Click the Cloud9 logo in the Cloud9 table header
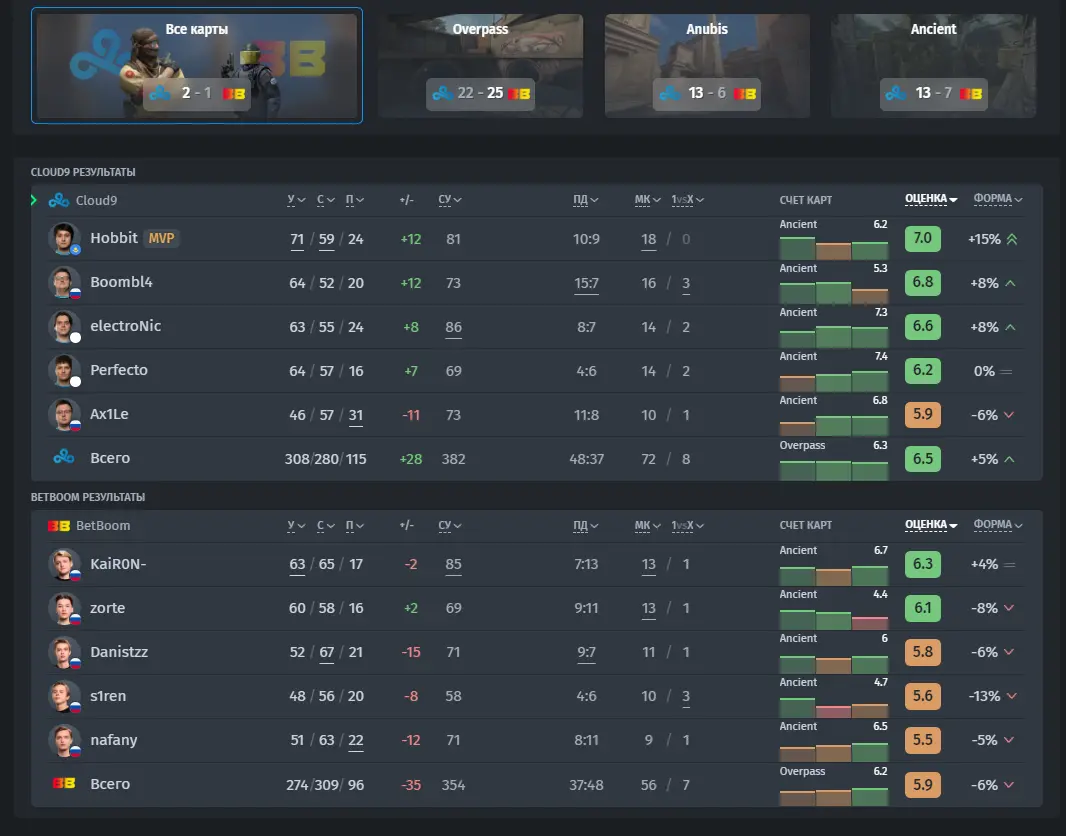The image size is (1066, 836). tap(58, 200)
